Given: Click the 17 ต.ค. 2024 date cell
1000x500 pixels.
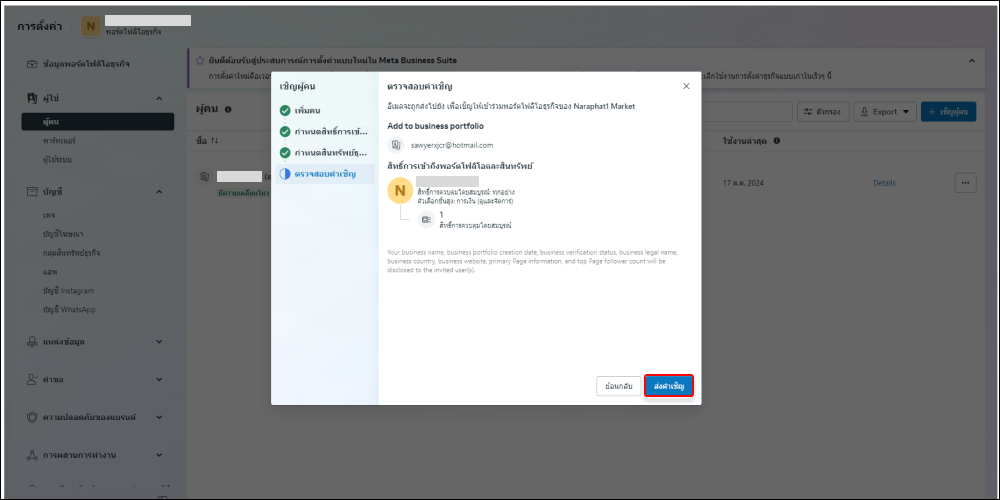Looking at the screenshot, I should [743, 183].
